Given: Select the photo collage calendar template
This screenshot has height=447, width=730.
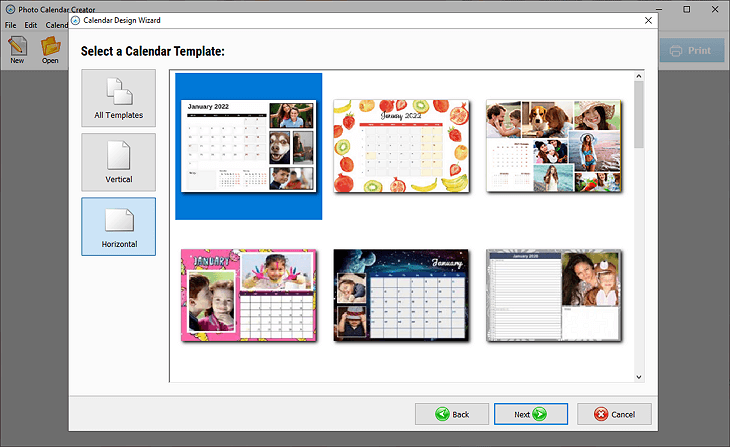Looking at the screenshot, I should (553, 146).
